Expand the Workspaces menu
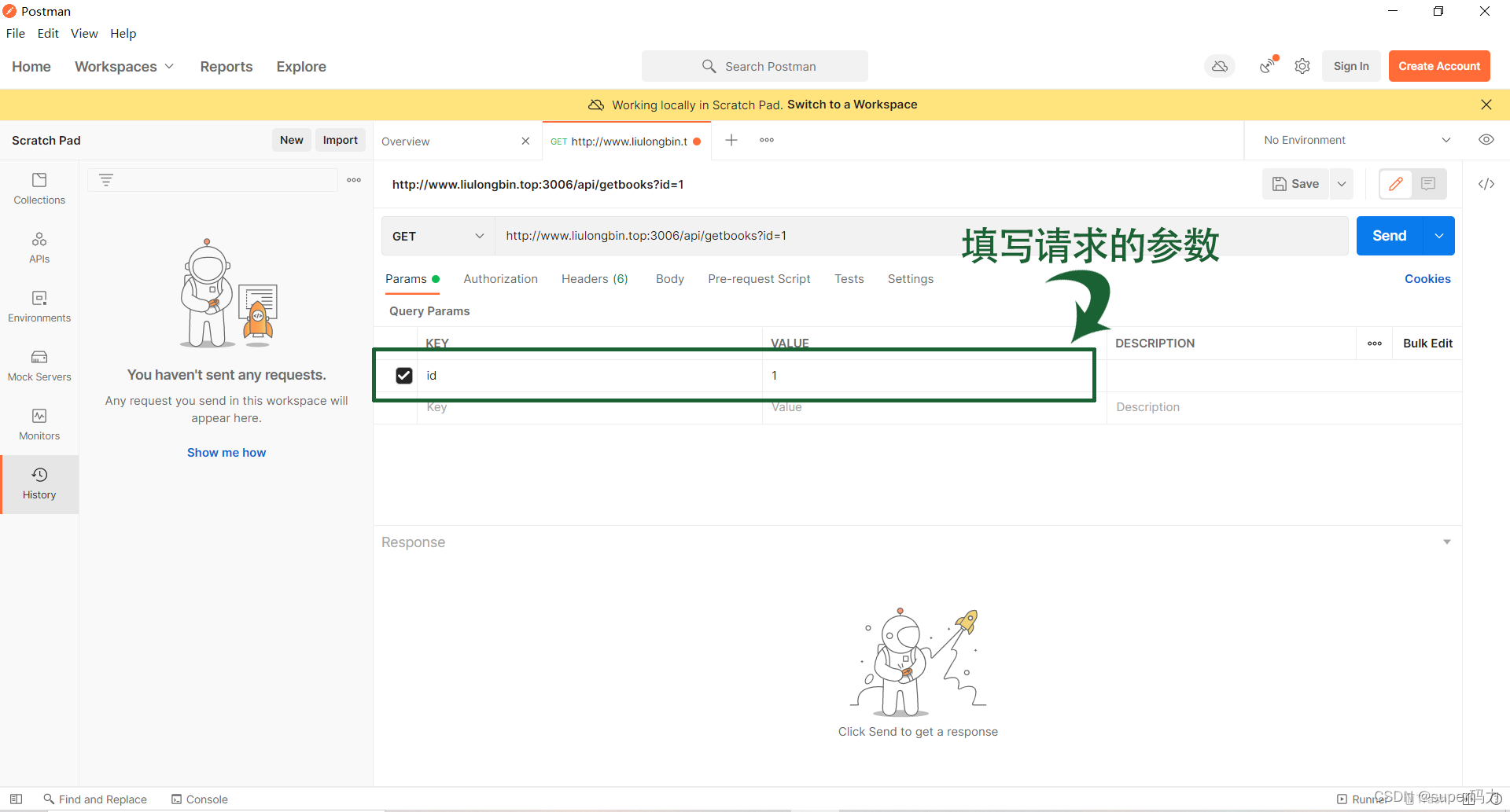Screen dimensions: 1510x812 point(124,67)
